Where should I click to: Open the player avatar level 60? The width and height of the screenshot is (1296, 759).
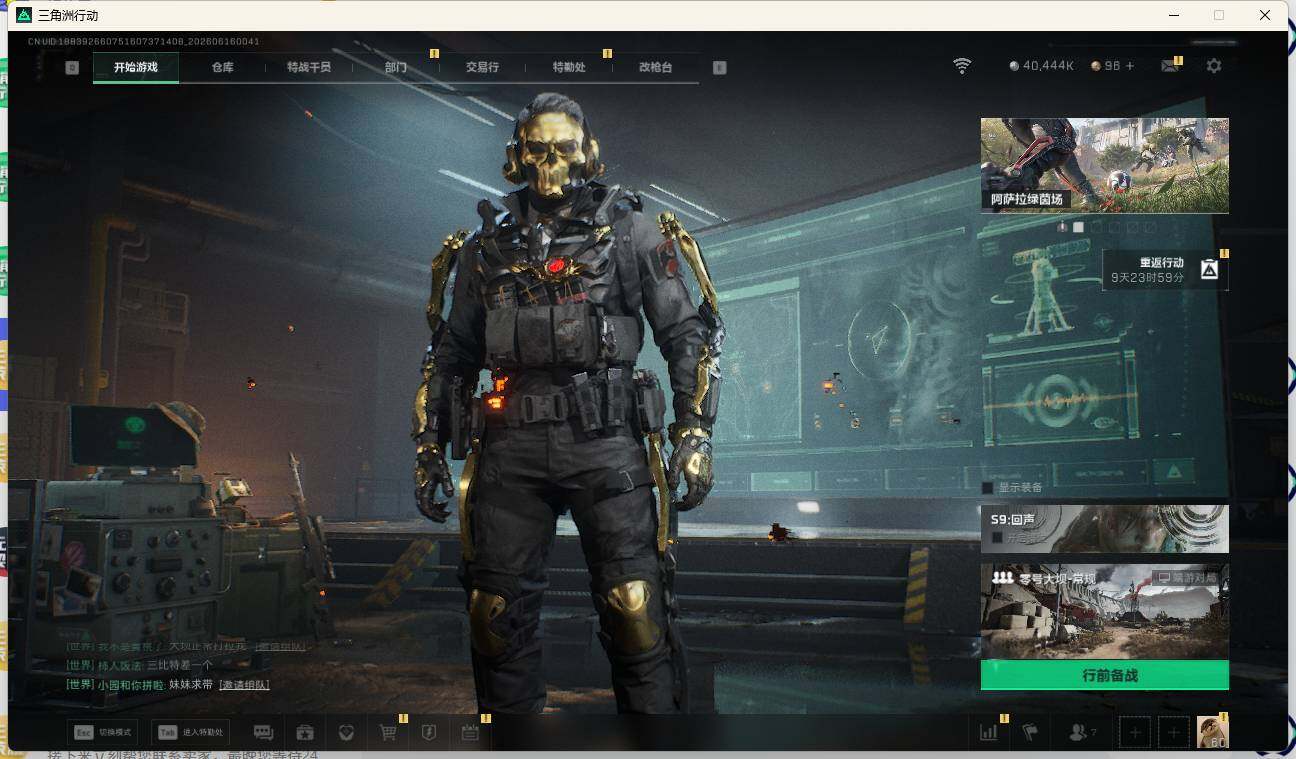coord(1213,732)
